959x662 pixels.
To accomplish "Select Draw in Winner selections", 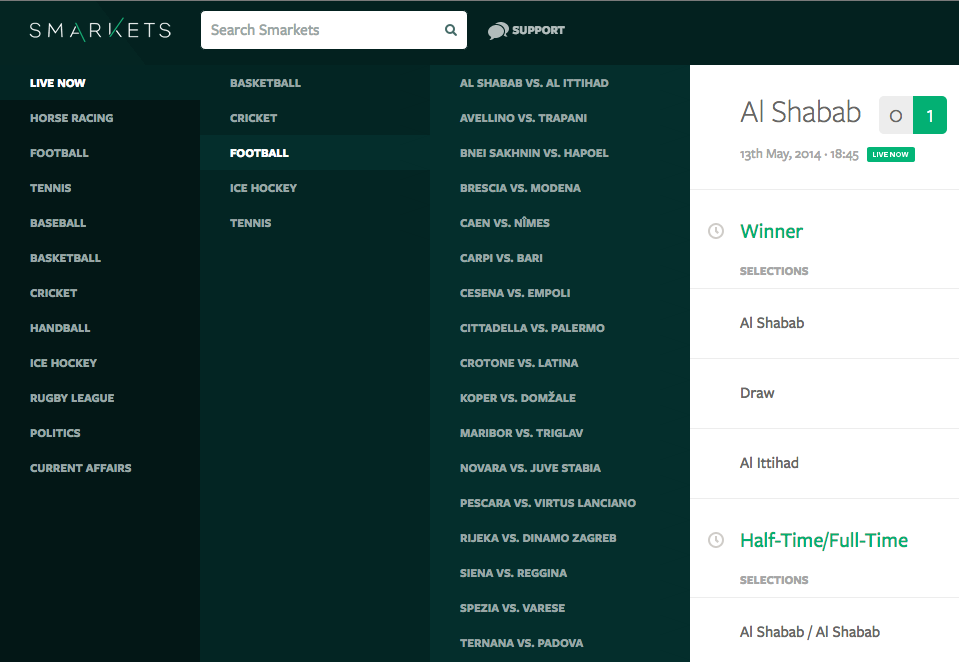I will pos(757,393).
